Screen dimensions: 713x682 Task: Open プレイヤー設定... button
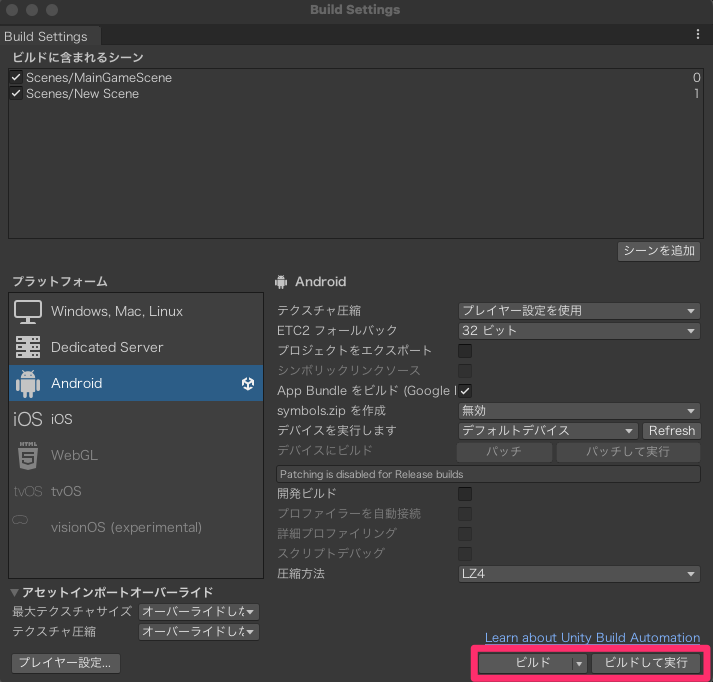tap(65, 663)
